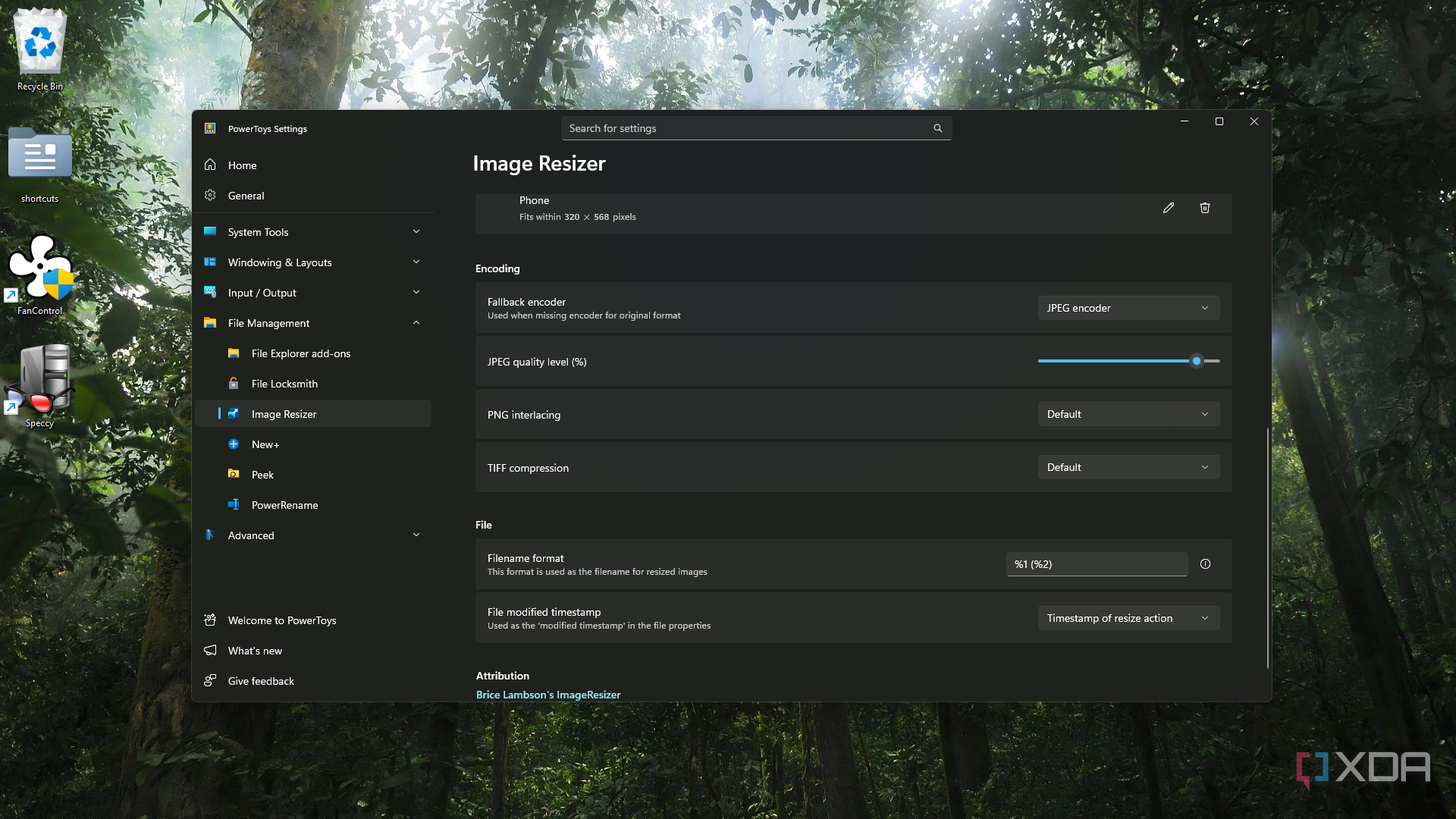Image resolution: width=1456 pixels, height=819 pixels.
Task: Click Filename format text field
Action: [x=1097, y=564]
